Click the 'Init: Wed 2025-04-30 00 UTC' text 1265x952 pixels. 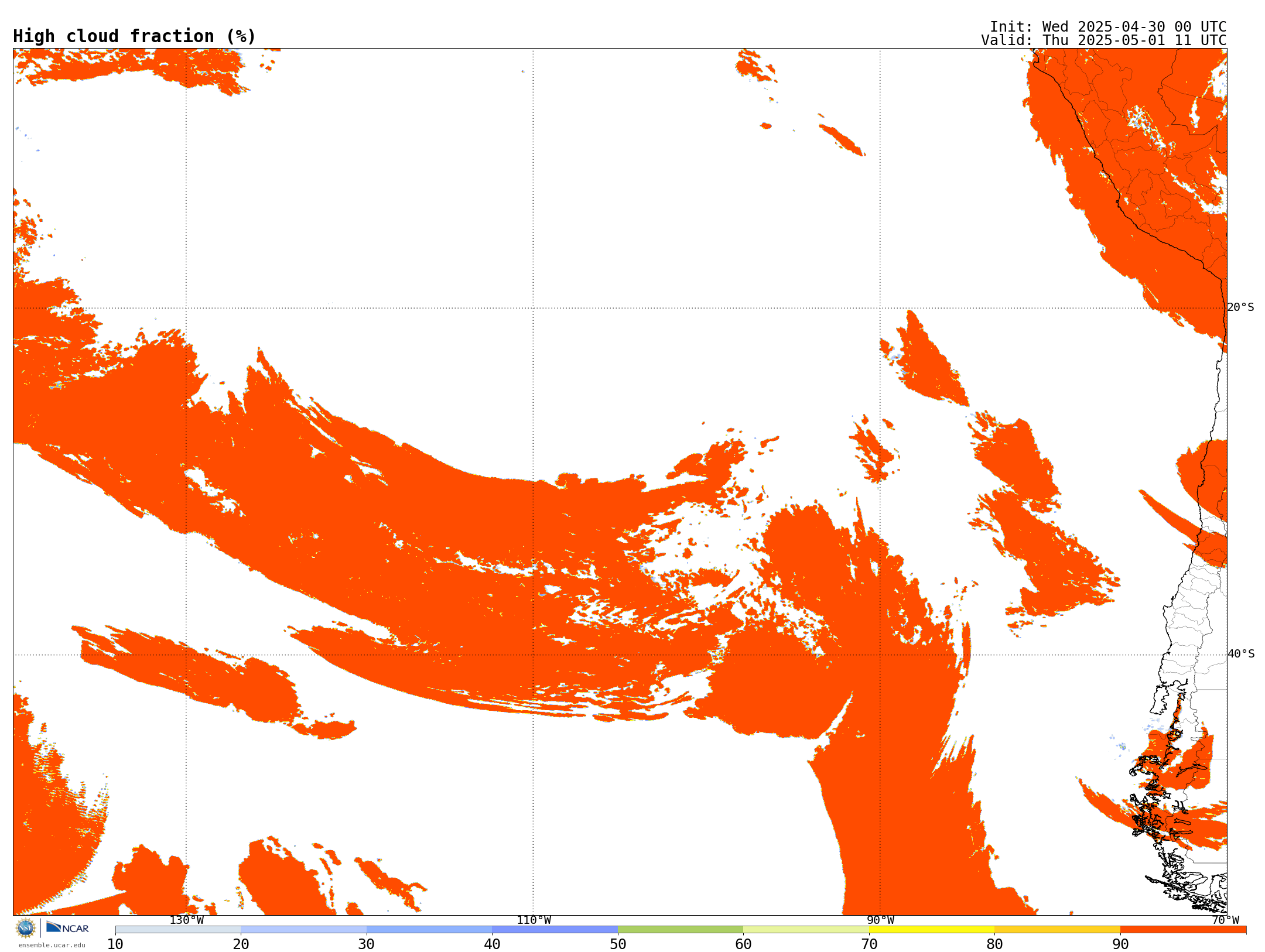point(1108,27)
